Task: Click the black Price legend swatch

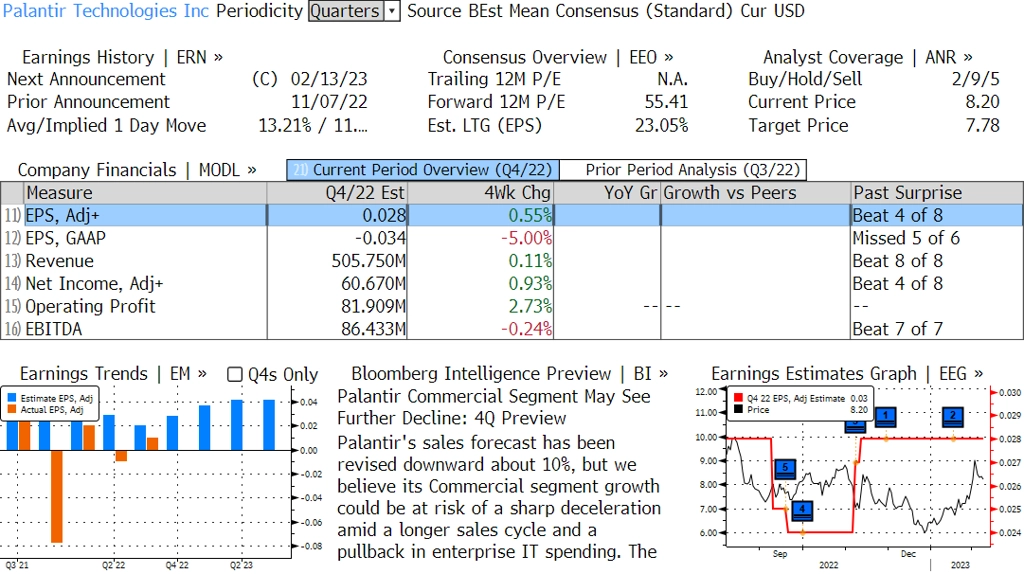Action: coord(739,409)
